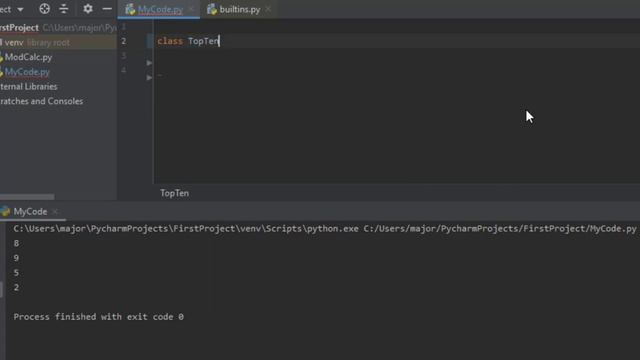The height and width of the screenshot is (360, 640).
Task: Click the TopTen breadcrumb below editor
Action: [174, 193]
